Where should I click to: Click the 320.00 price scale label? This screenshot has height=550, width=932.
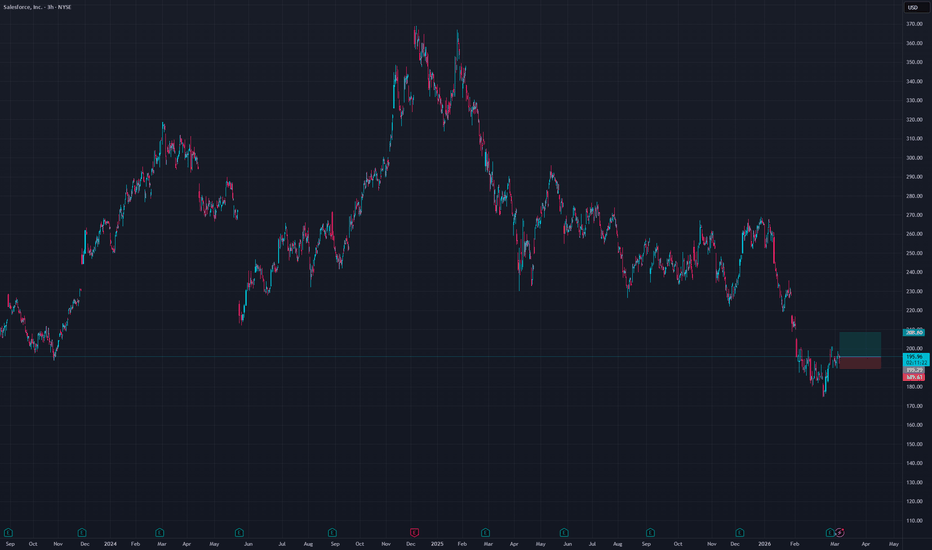click(x=914, y=120)
